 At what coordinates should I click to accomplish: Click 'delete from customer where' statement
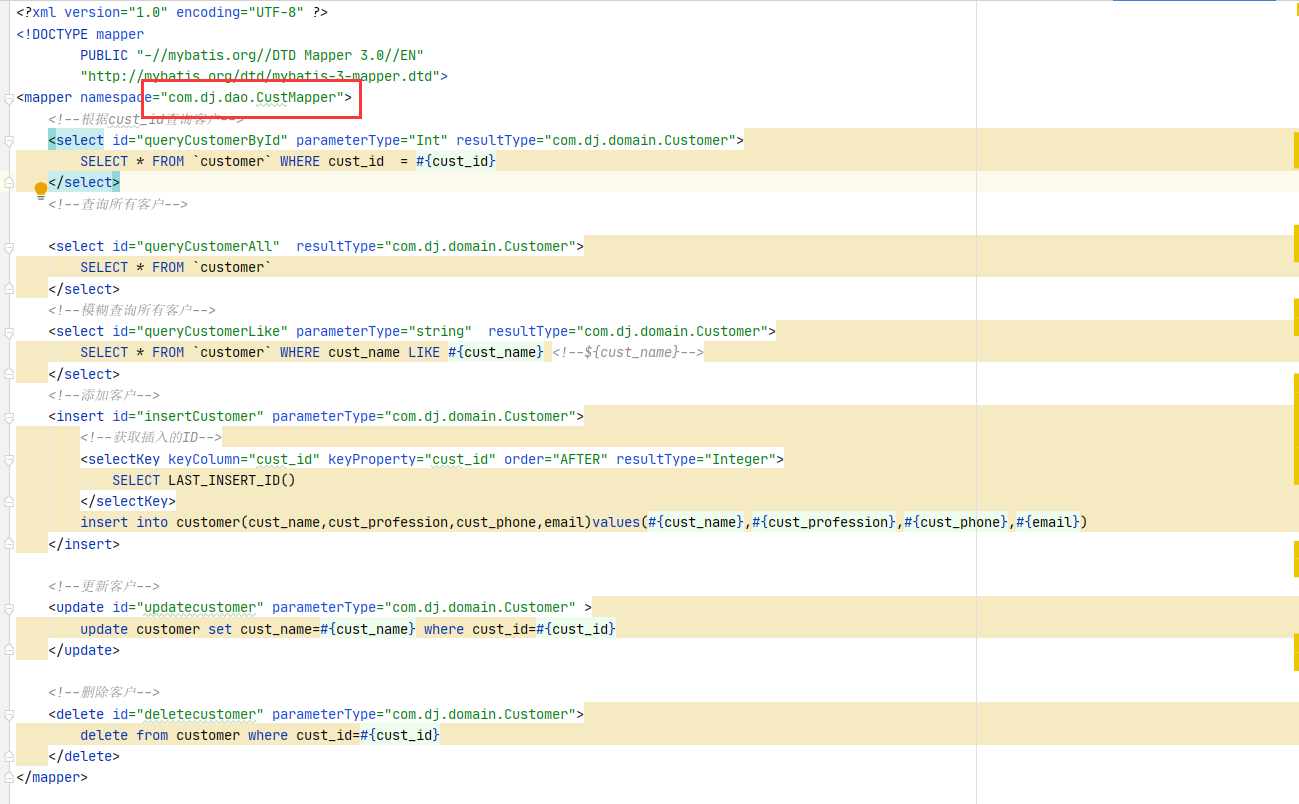tap(184, 735)
